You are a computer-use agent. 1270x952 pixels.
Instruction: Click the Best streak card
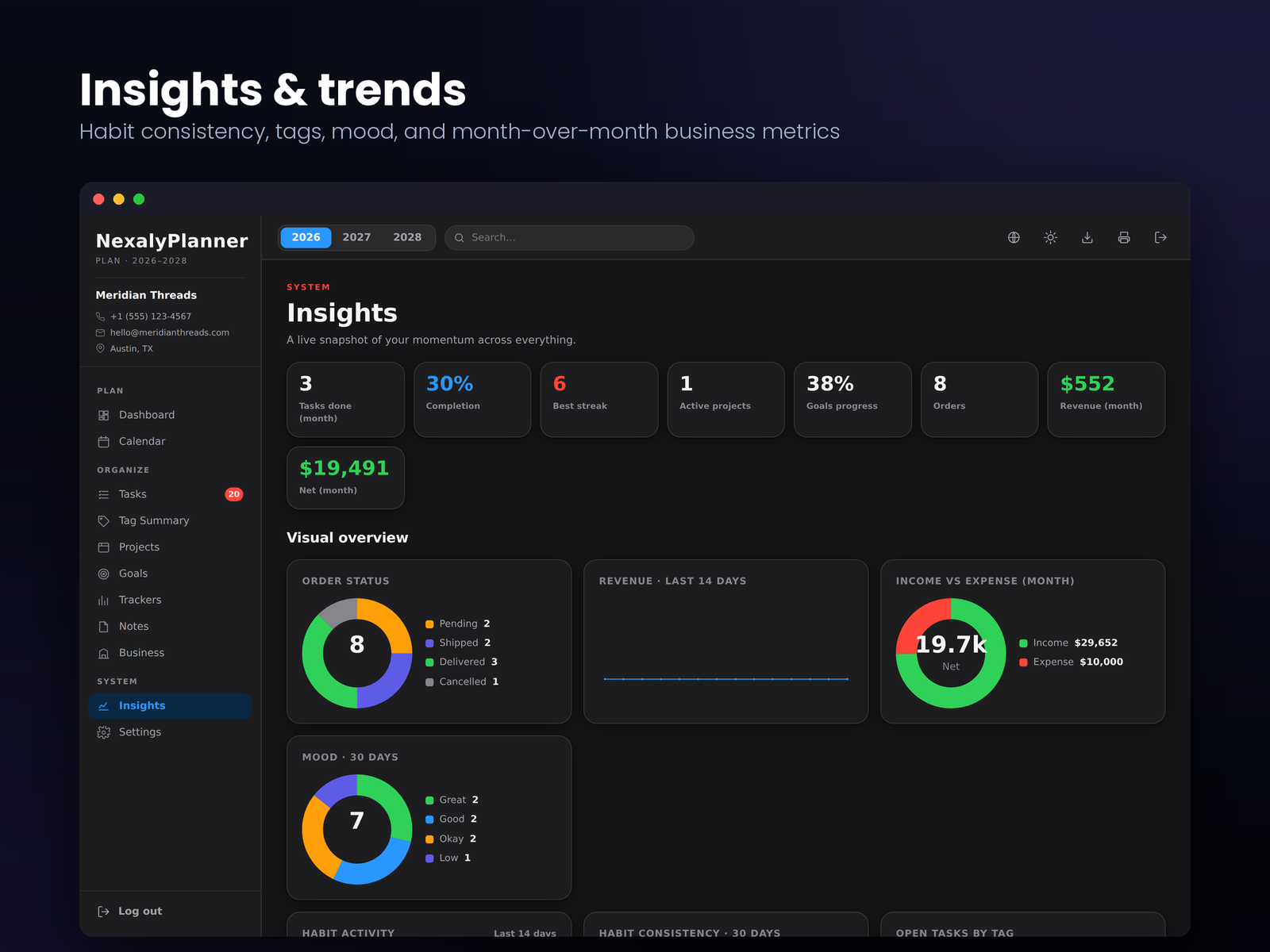tap(599, 399)
